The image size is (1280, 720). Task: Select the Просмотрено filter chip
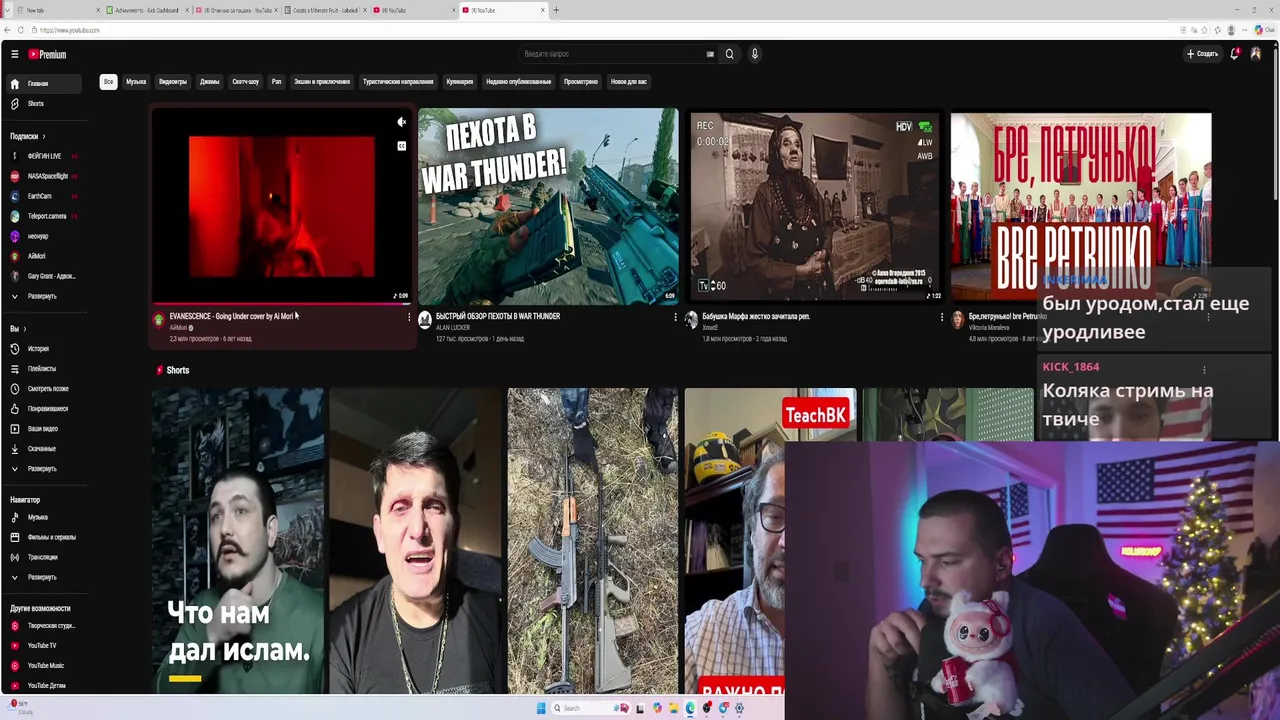[x=581, y=82]
